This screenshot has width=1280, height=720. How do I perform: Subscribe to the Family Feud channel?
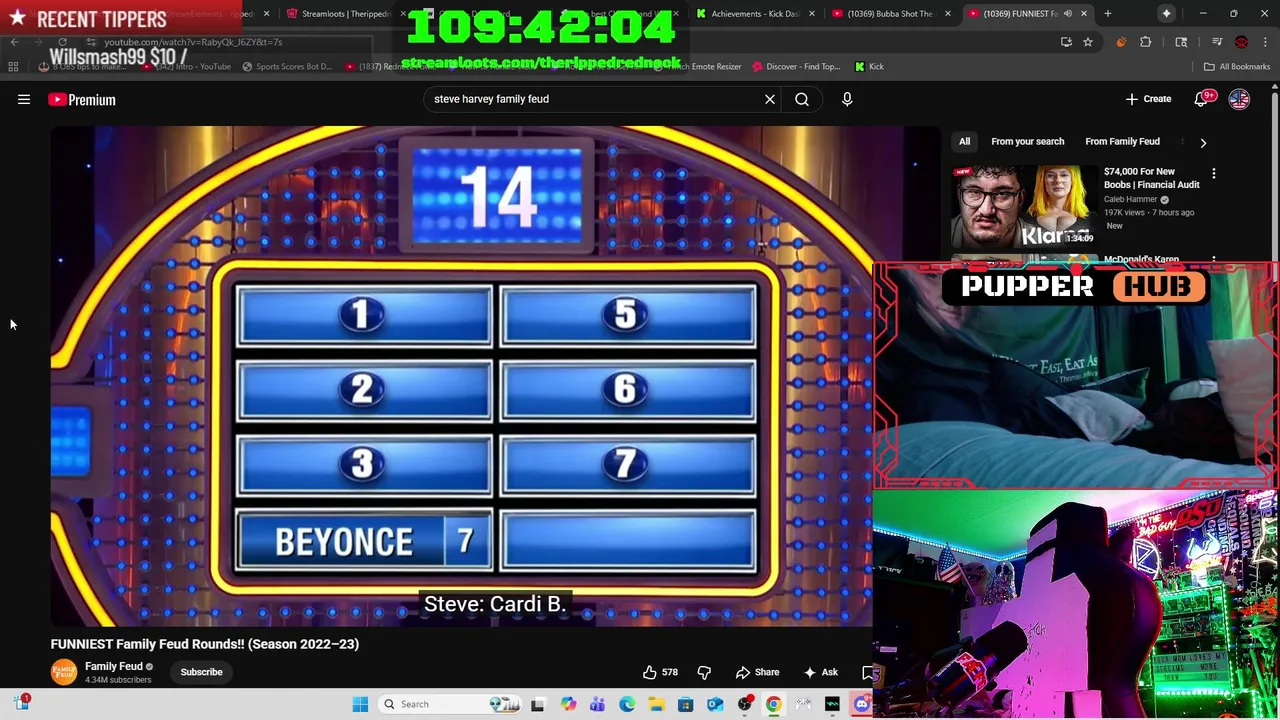click(x=201, y=672)
